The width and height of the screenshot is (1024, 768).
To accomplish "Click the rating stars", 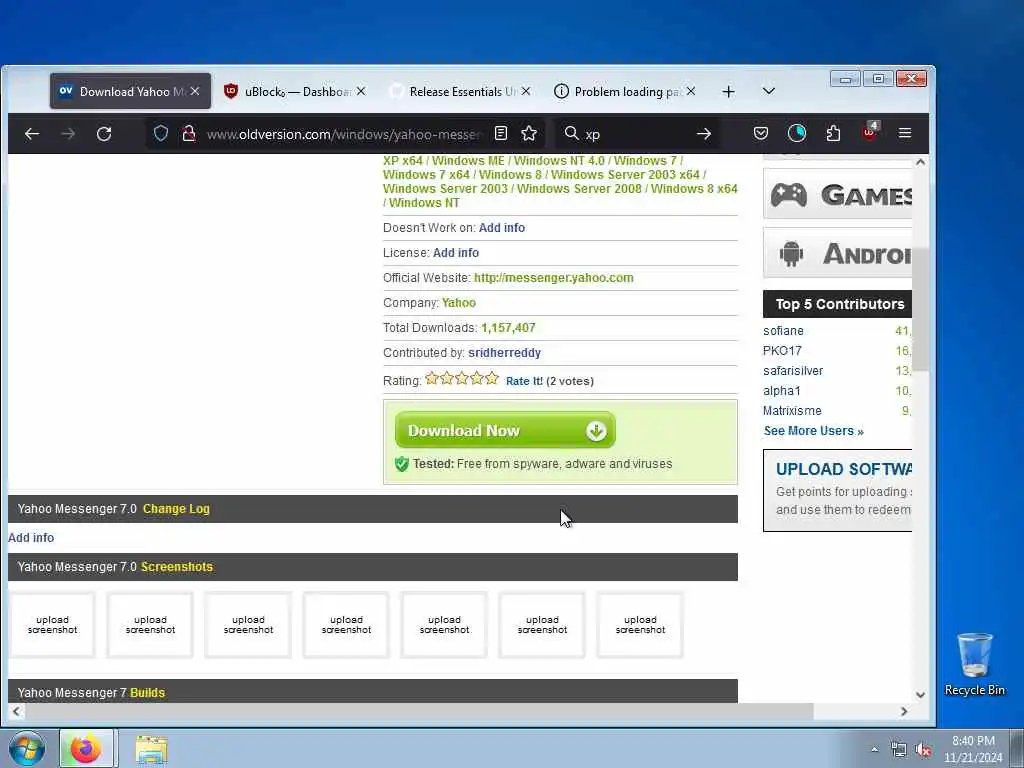I will (x=462, y=378).
